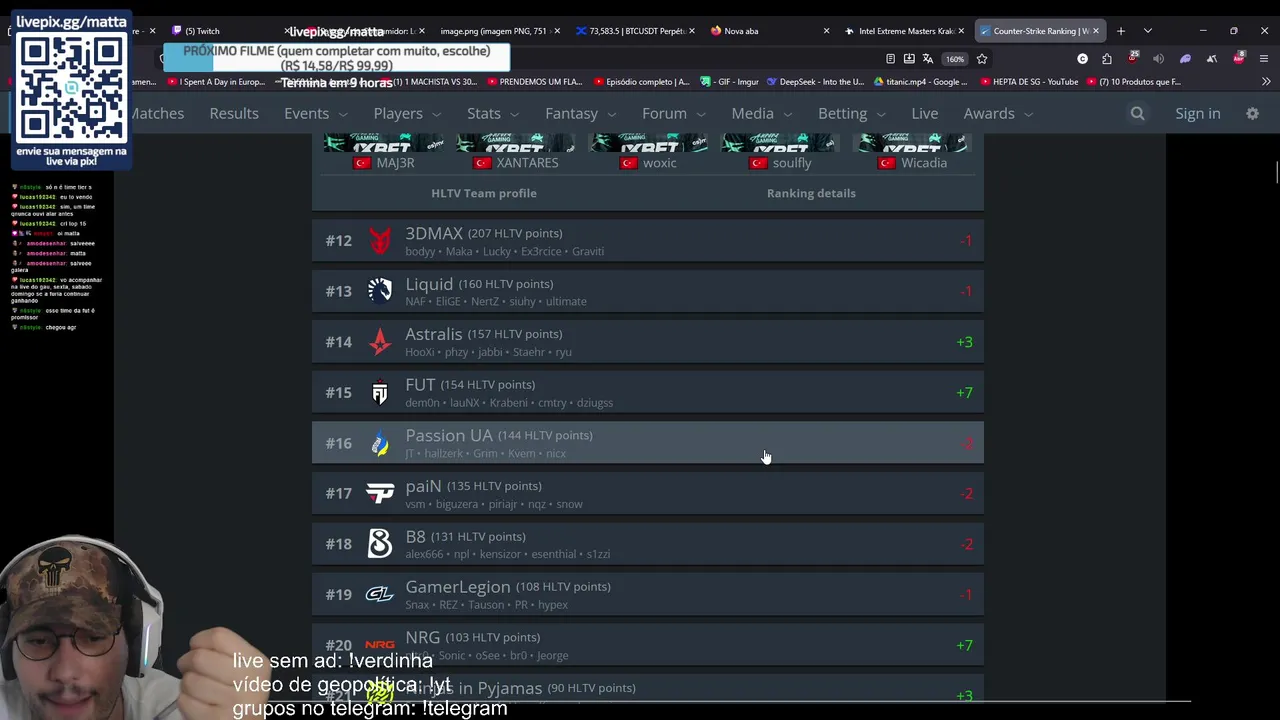The width and height of the screenshot is (1280, 720).
Task: Click "(207 HLTV points)" text by 3DMAX
Action: tap(515, 233)
